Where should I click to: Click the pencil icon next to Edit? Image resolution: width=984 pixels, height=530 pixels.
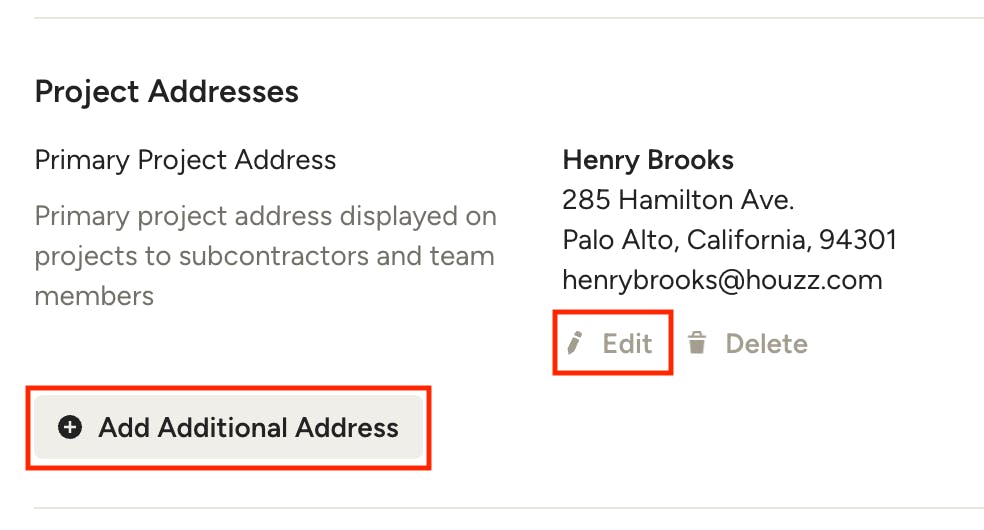(574, 343)
